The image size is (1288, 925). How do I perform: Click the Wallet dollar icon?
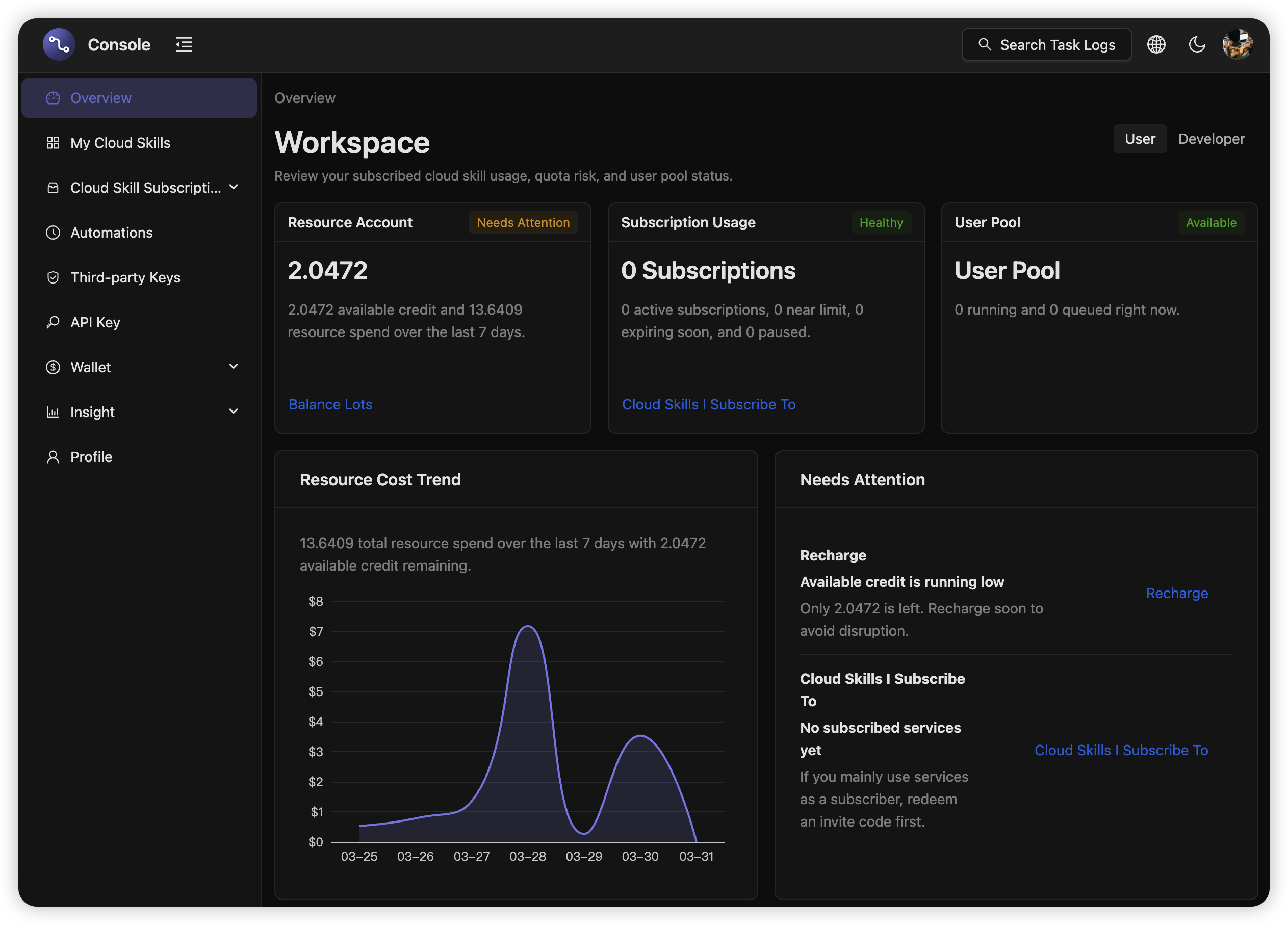pyautogui.click(x=53, y=367)
